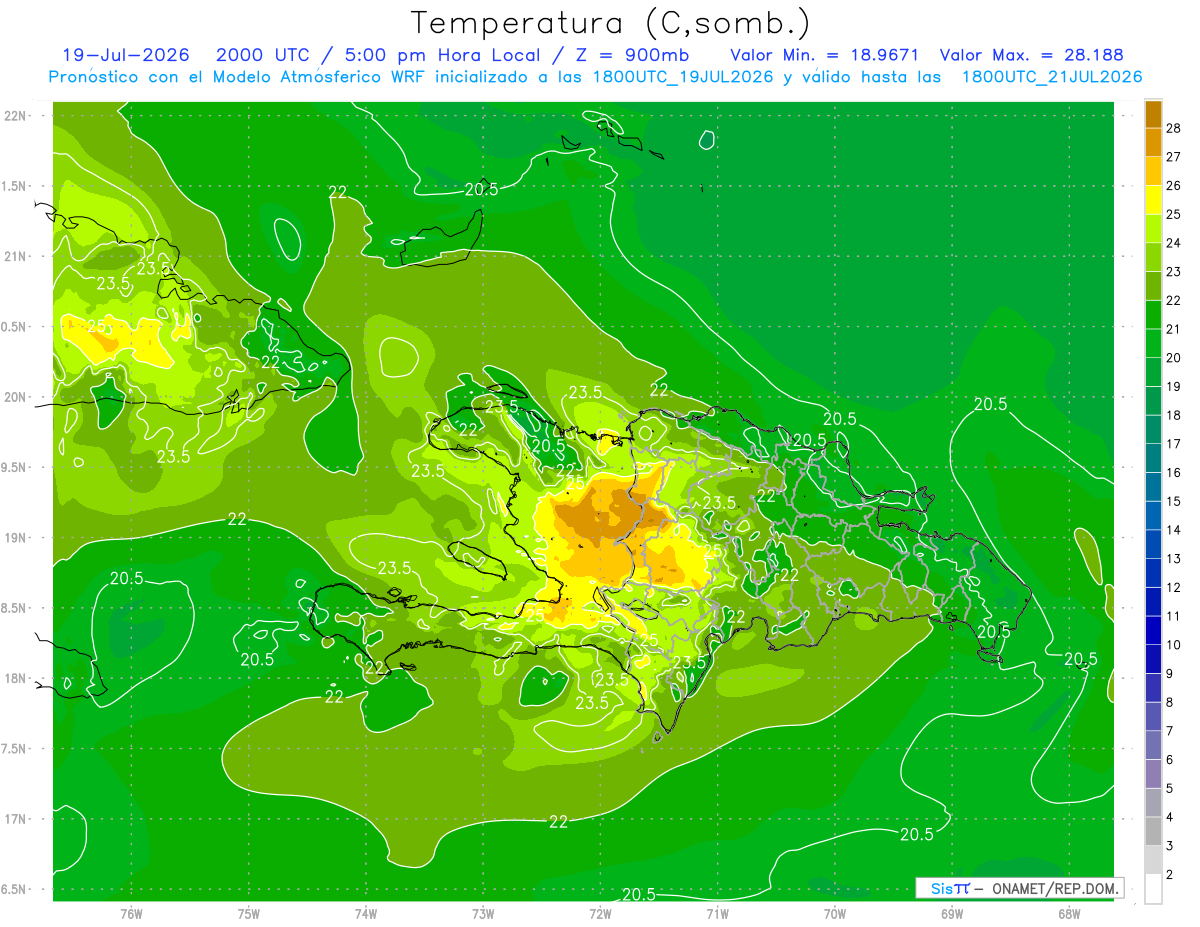Click the '75W' longitude axis label
The width and height of the screenshot is (1200, 927).
point(249,914)
